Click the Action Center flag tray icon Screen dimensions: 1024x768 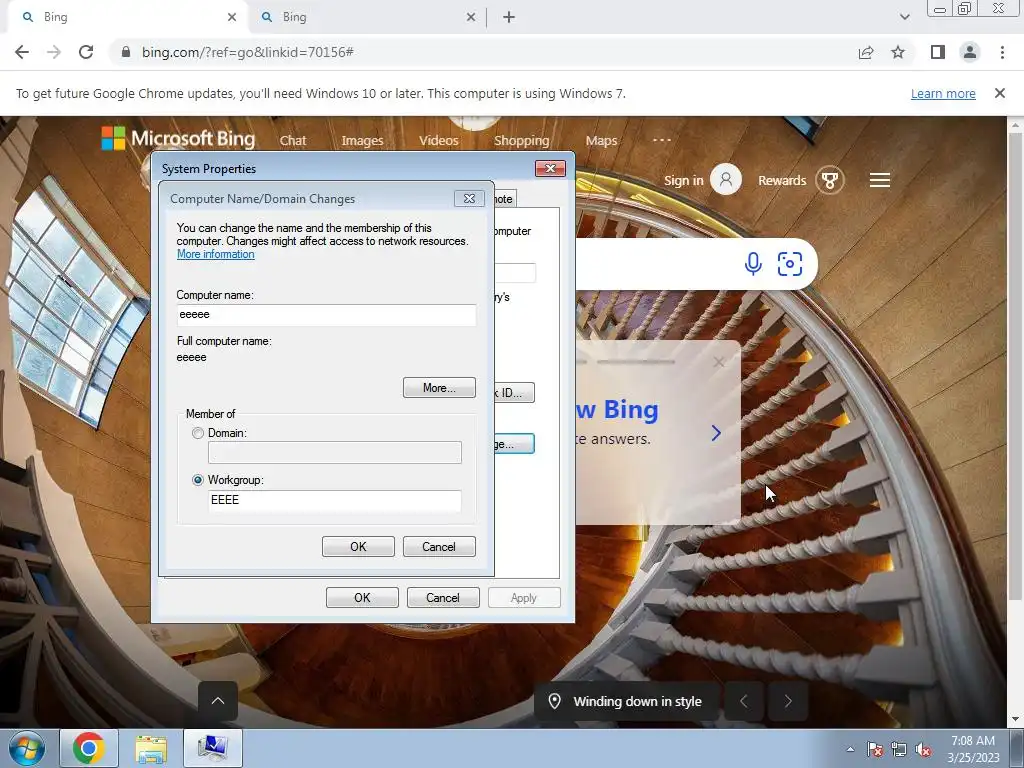[x=875, y=749]
